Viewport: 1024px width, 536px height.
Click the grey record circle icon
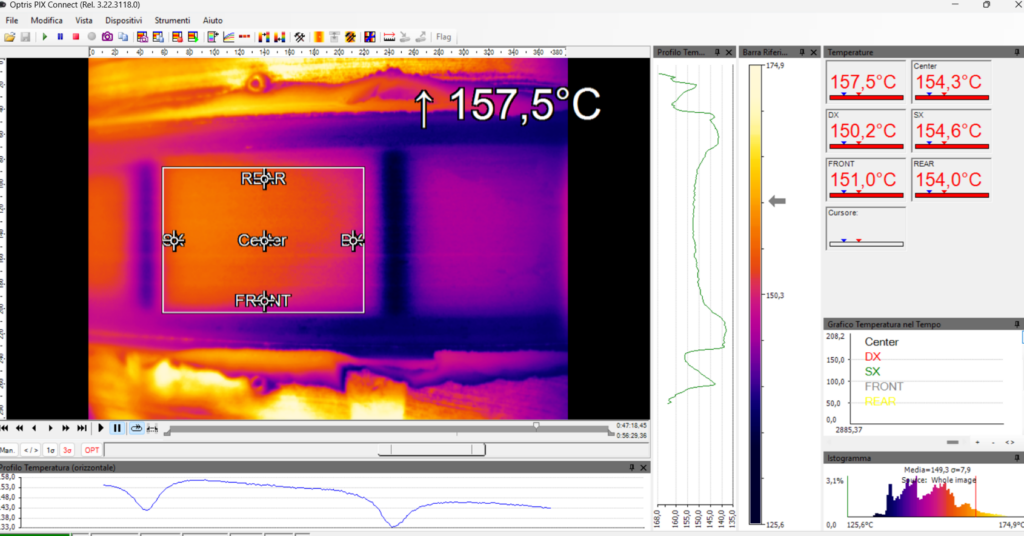click(x=91, y=37)
